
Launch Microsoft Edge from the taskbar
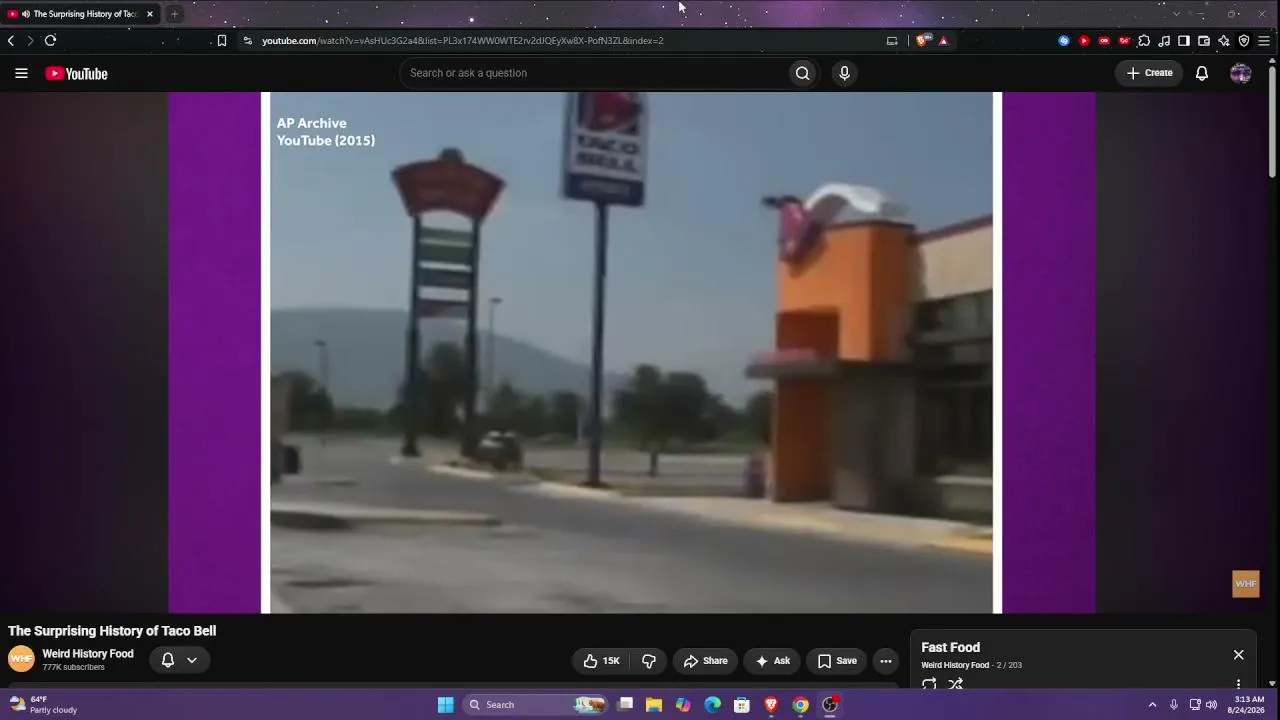[713, 705]
